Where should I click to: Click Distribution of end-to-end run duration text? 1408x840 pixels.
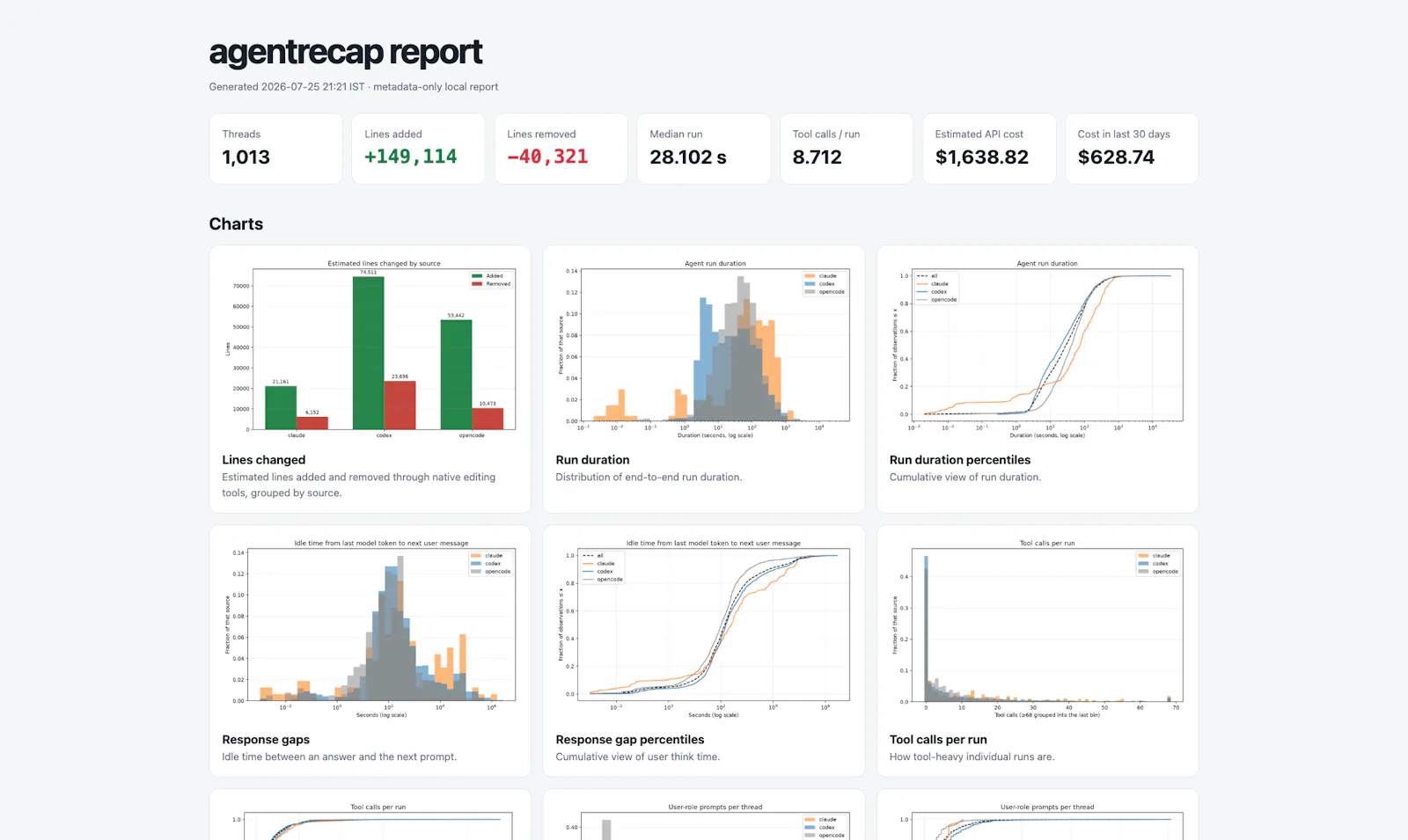pos(649,478)
